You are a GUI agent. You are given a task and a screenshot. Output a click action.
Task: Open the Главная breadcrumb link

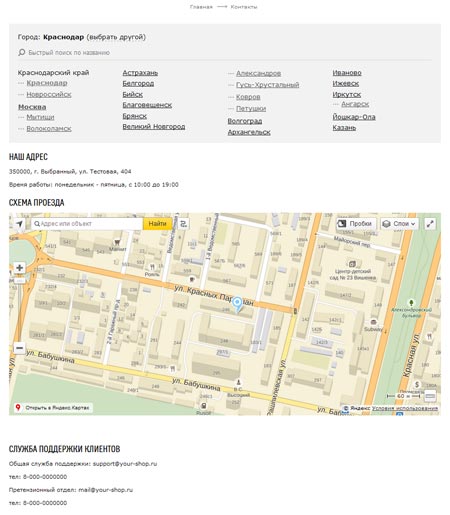(x=201, y=7)
